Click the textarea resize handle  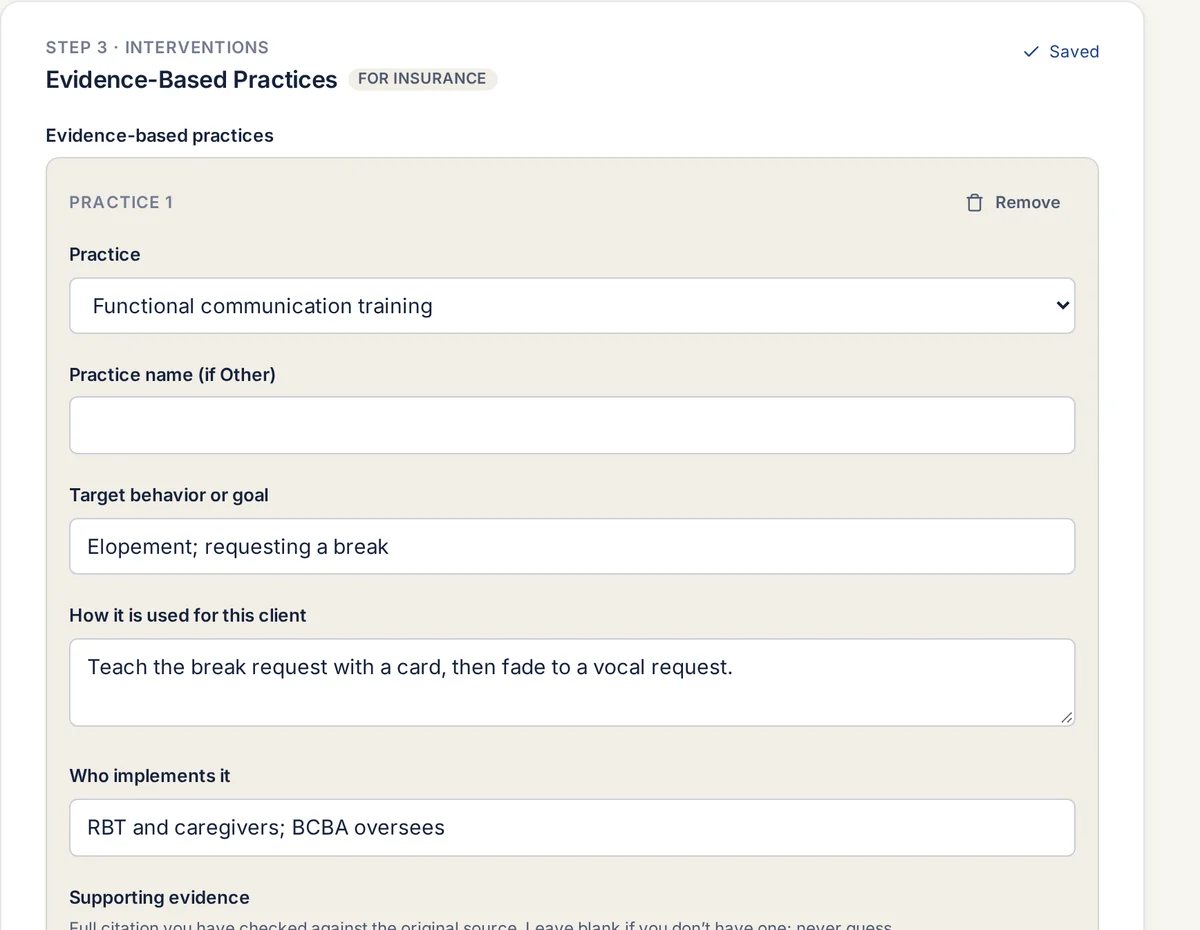click(1066, 717)
